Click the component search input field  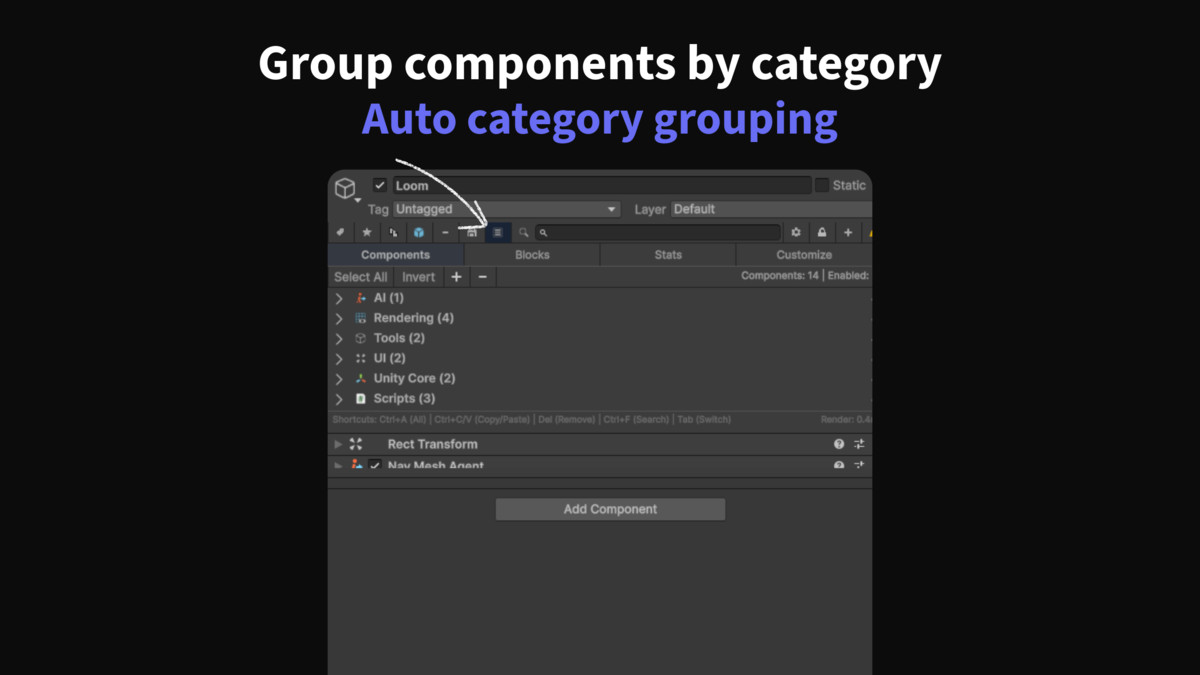point(660,233)
